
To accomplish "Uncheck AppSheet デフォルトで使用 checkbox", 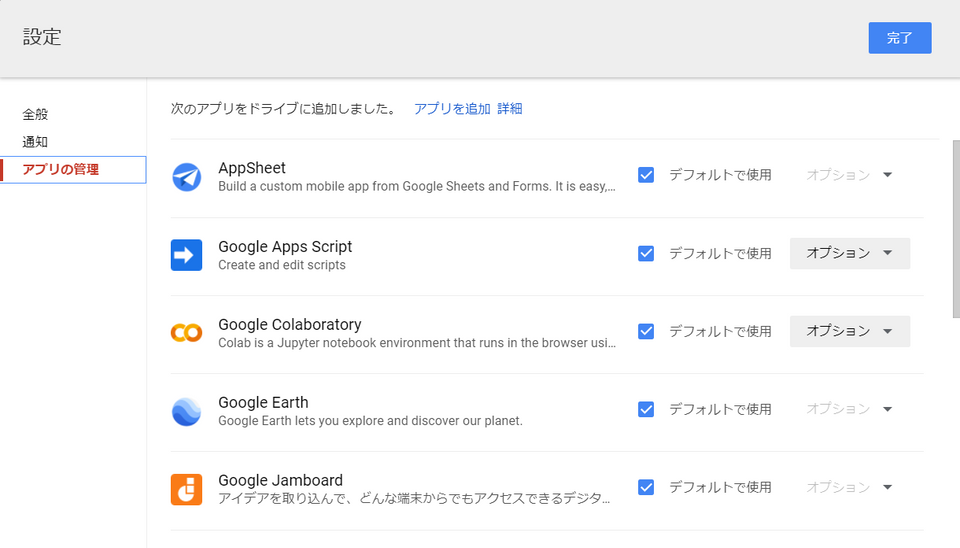I will [646, 175].
